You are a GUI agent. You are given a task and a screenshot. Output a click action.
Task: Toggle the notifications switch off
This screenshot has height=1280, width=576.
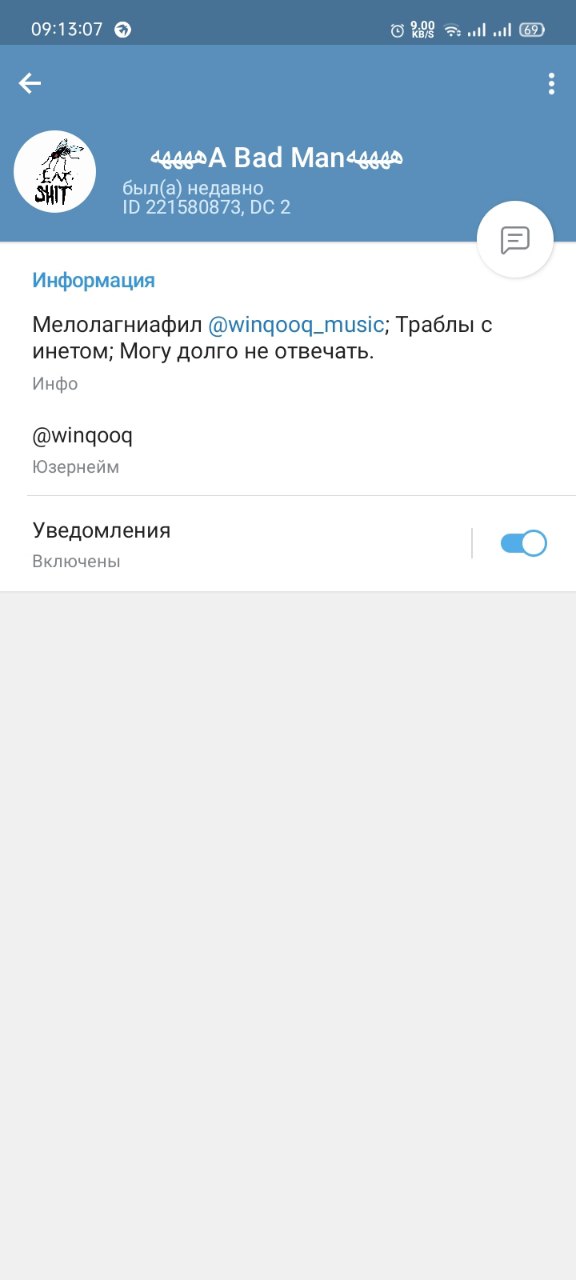(523, 543)
